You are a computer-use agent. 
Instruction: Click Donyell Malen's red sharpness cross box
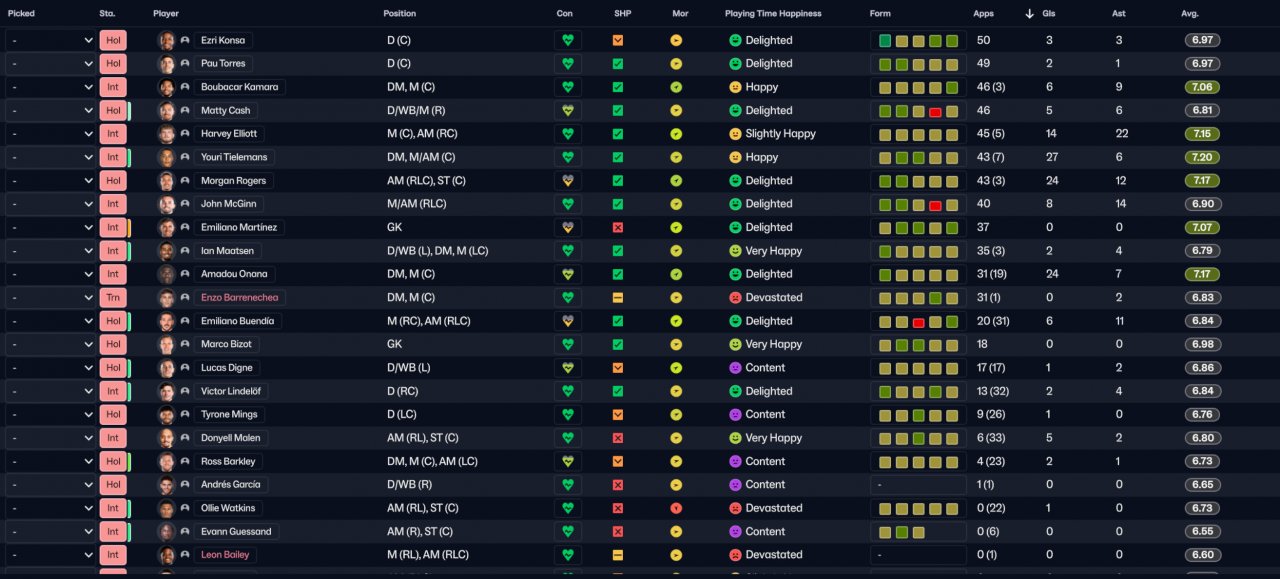coord(618,438)
